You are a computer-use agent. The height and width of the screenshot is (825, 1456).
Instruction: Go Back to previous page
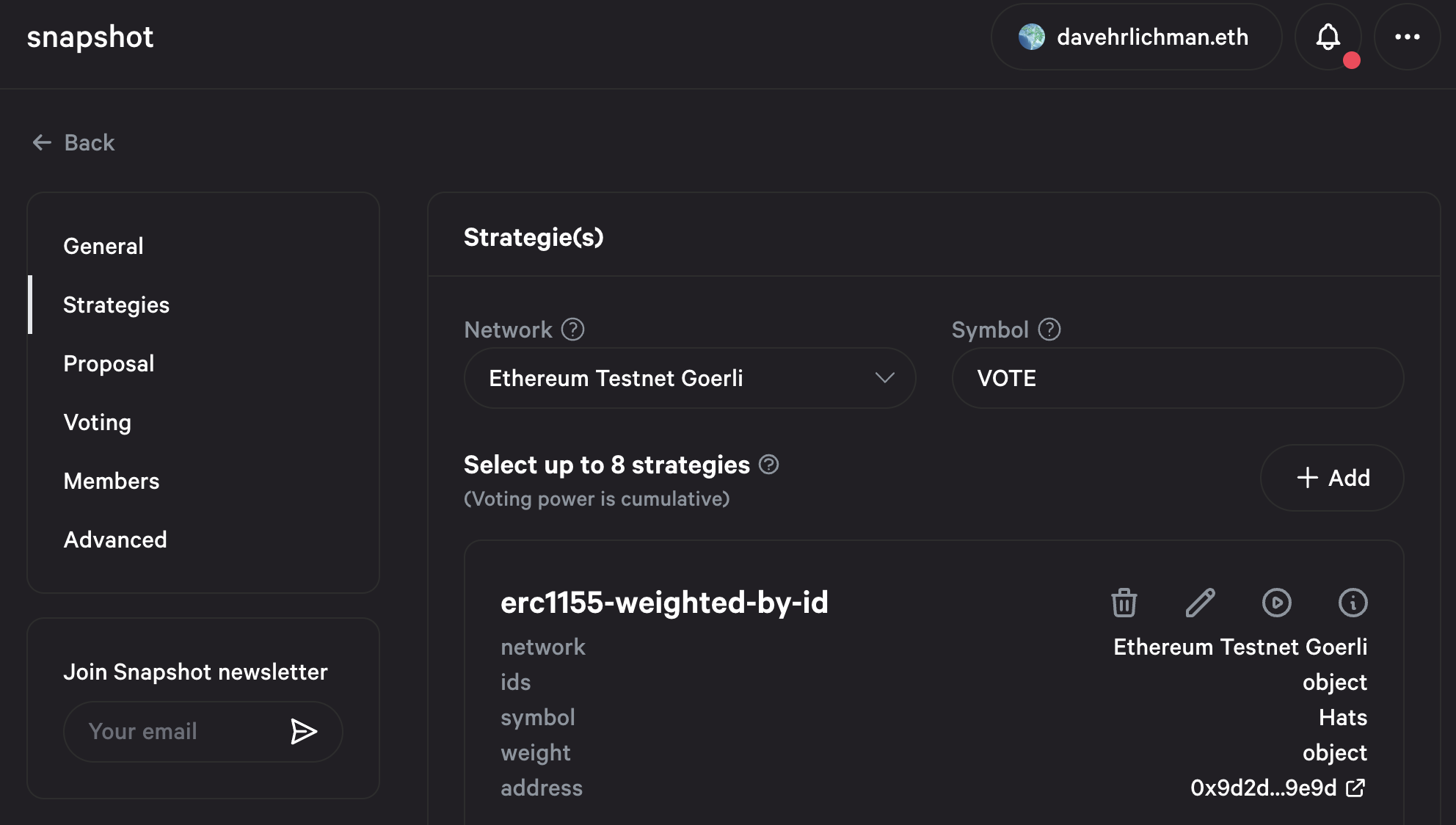click(x=74, y=142)
